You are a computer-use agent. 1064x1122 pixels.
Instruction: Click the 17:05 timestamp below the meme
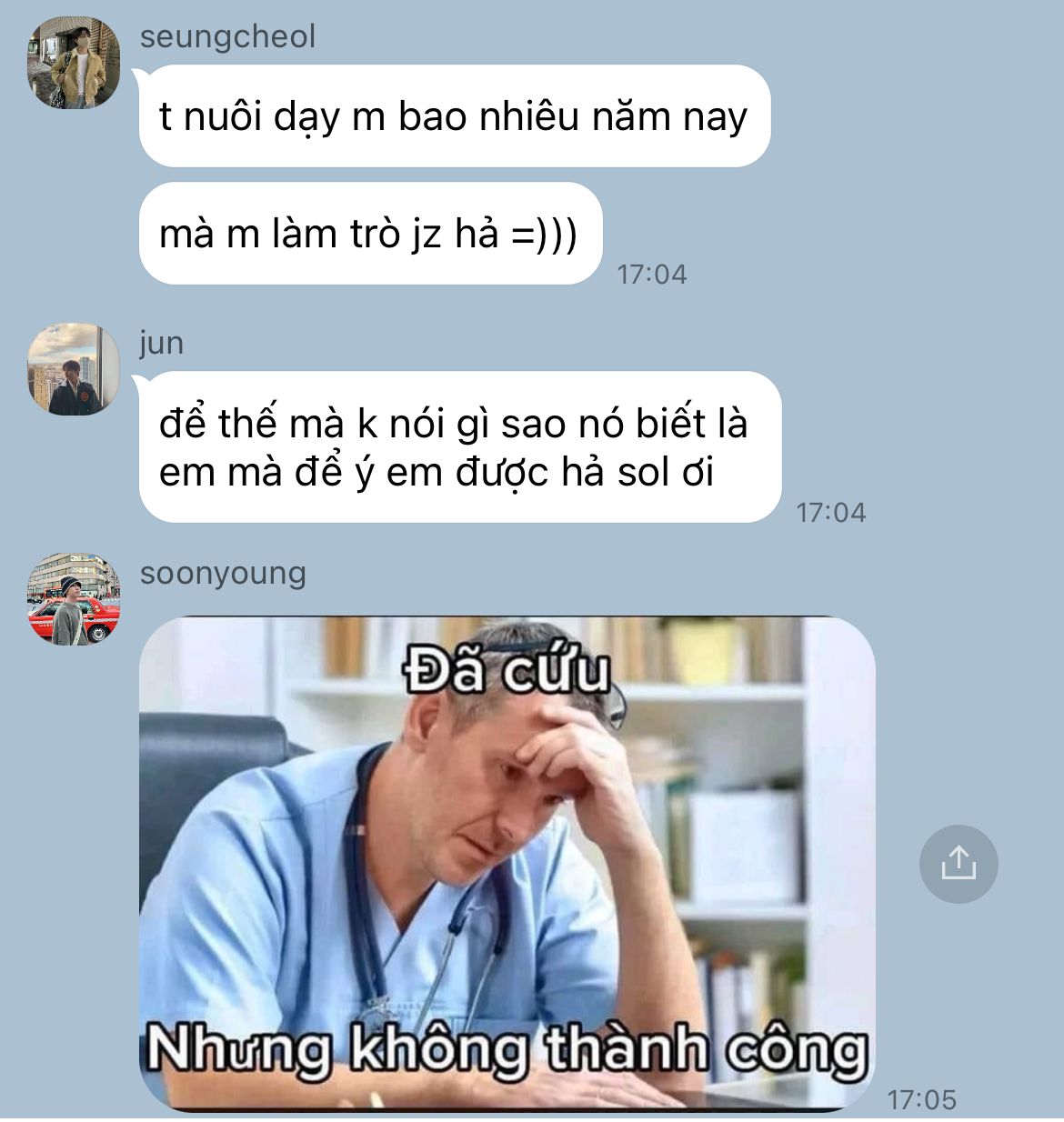[x=921, y=1099]
